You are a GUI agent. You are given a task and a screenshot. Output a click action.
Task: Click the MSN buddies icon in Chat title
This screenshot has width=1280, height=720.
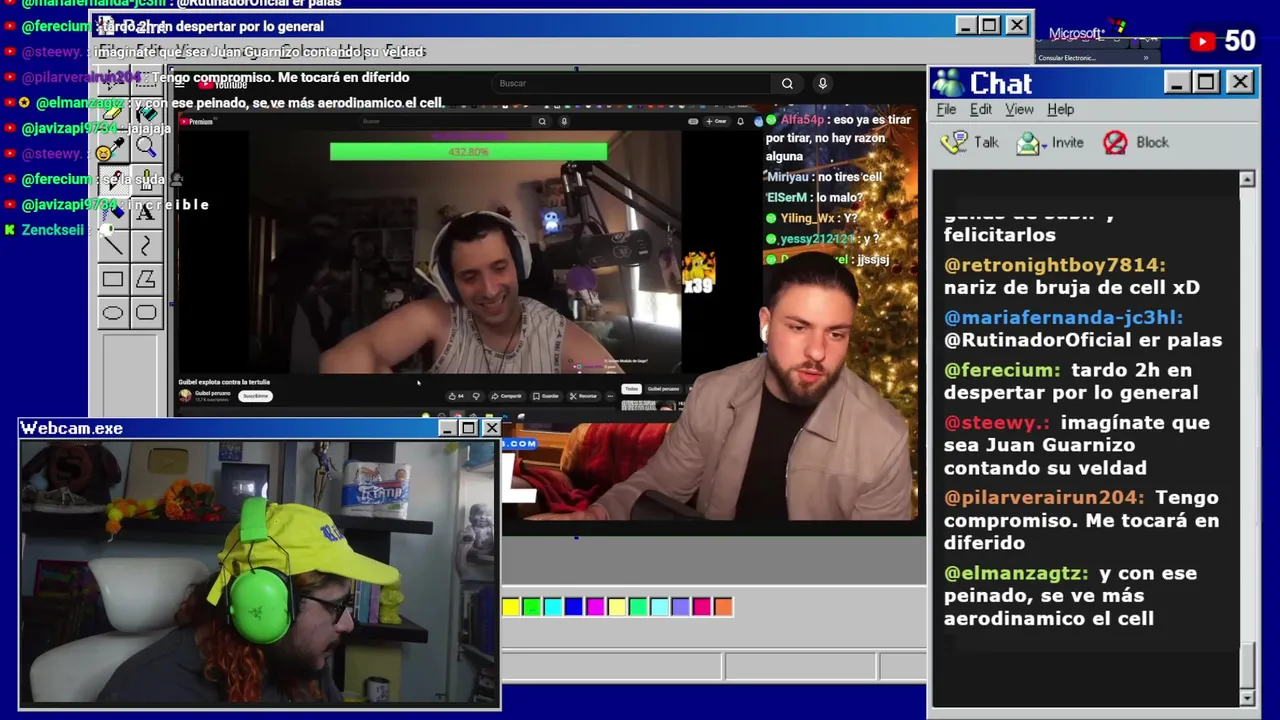pos(948,83)
